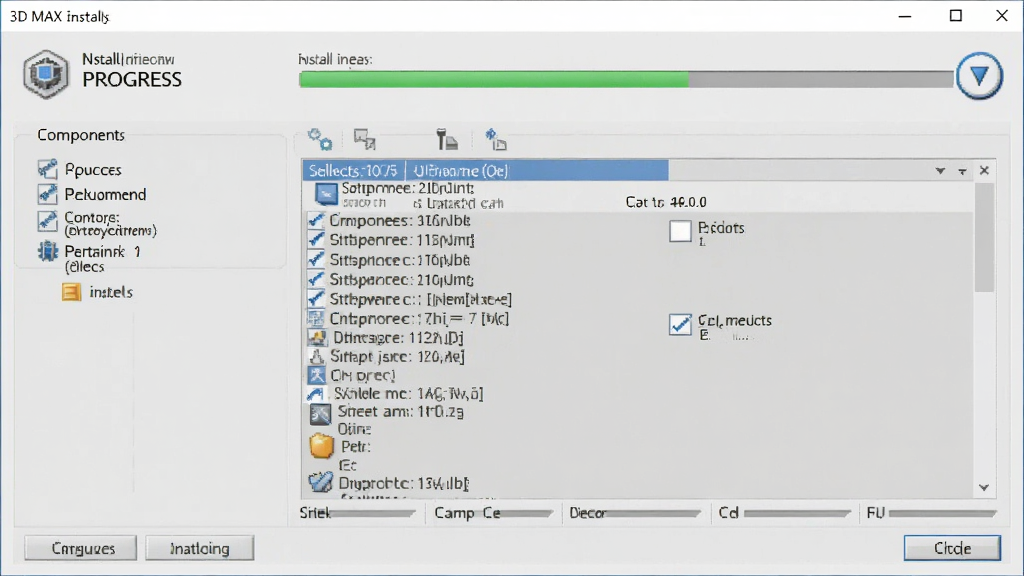The image size is (1024, 576).
Task: Click the installer hexagon logo icon
Action: point(46,74)
